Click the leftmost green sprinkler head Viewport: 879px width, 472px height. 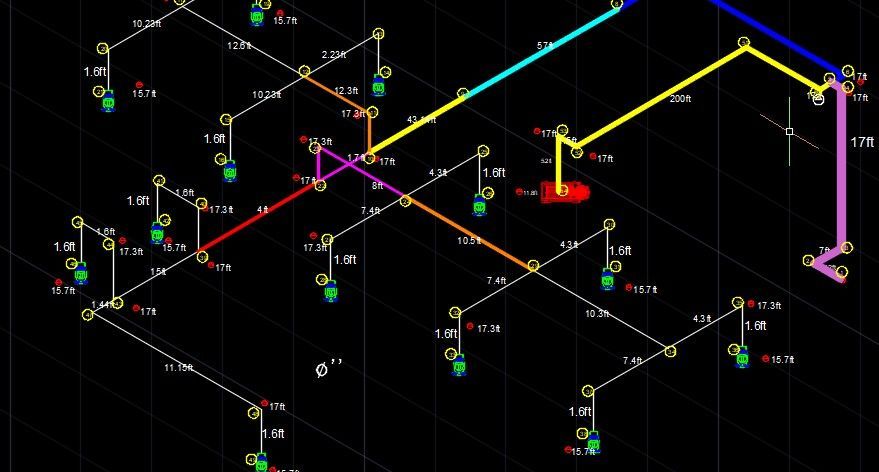(x=82, y=272)
